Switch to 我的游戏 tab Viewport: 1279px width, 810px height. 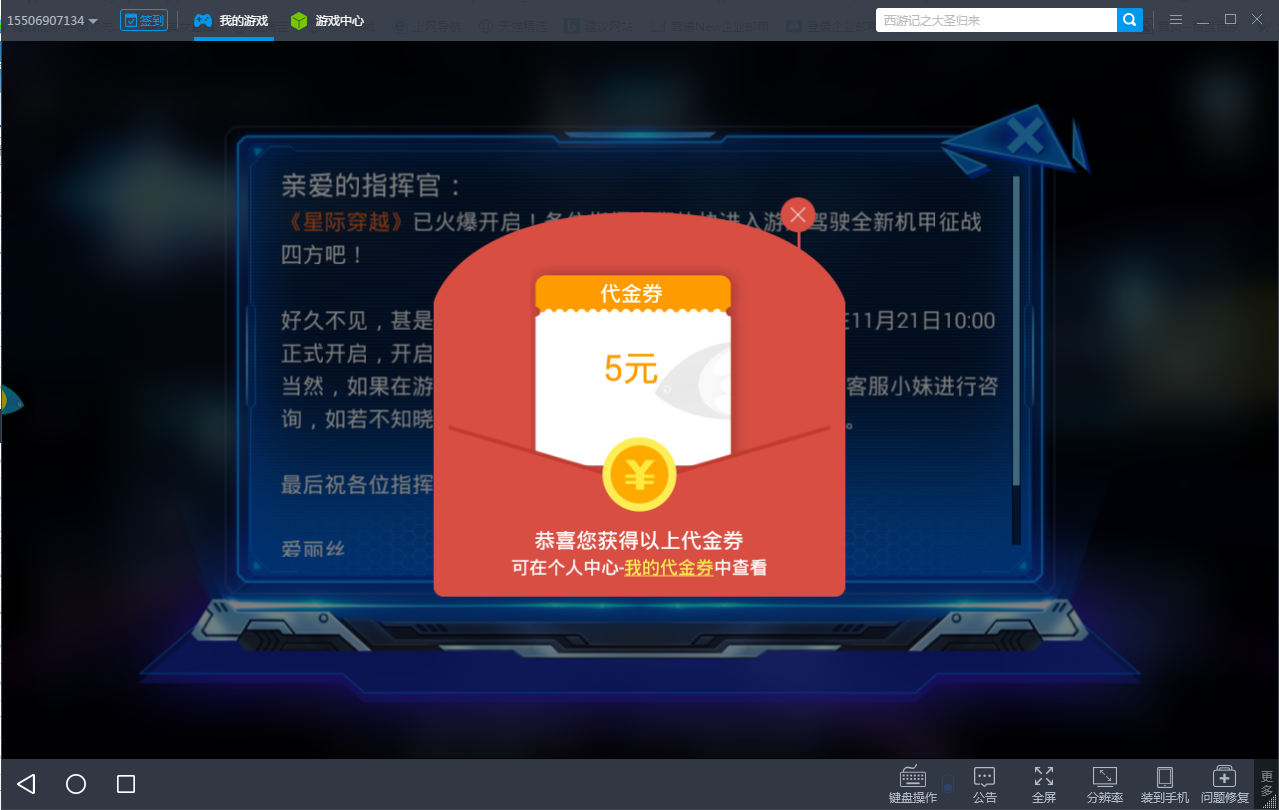(232, 20)
